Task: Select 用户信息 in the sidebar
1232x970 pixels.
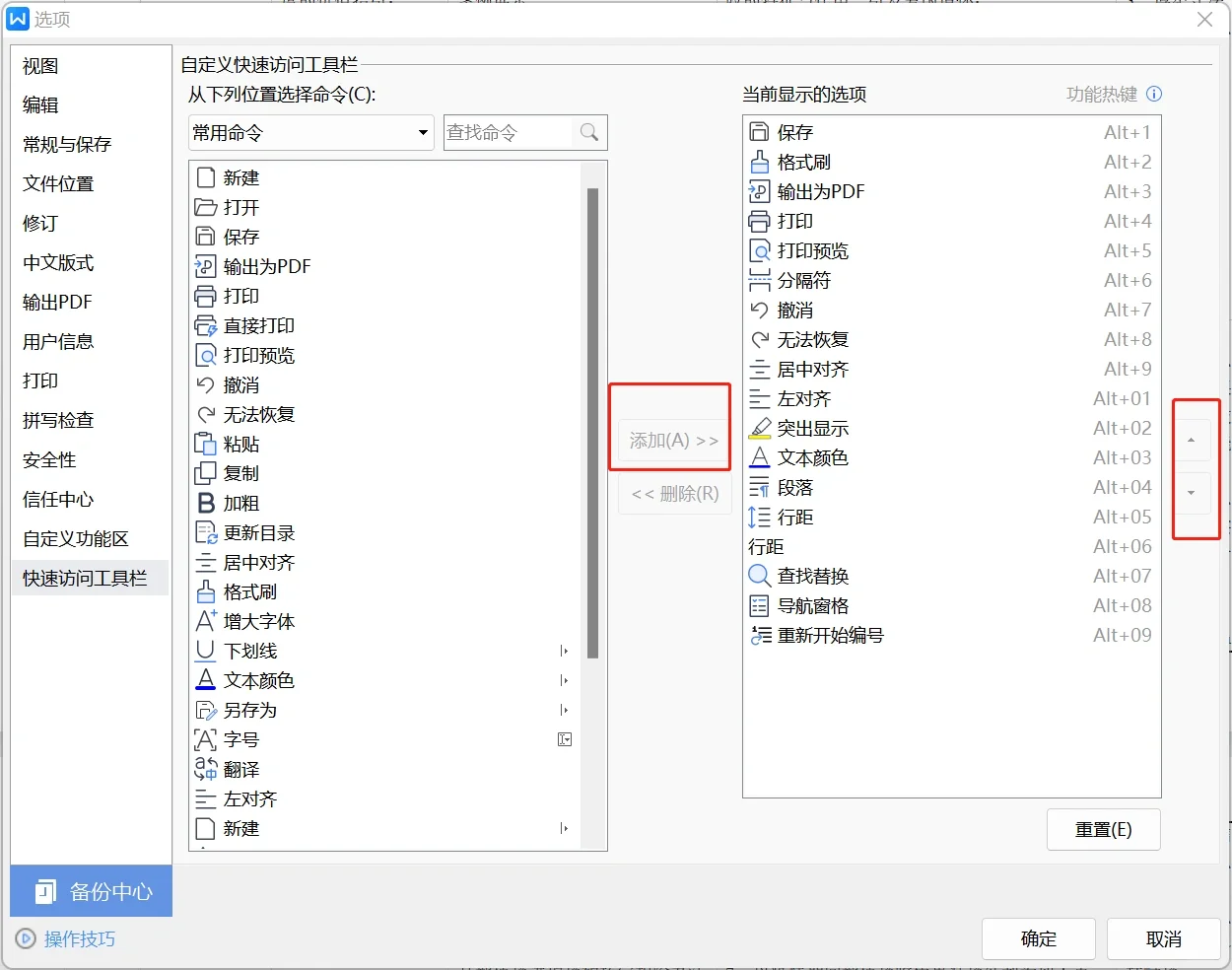Action: click(58, 342)
